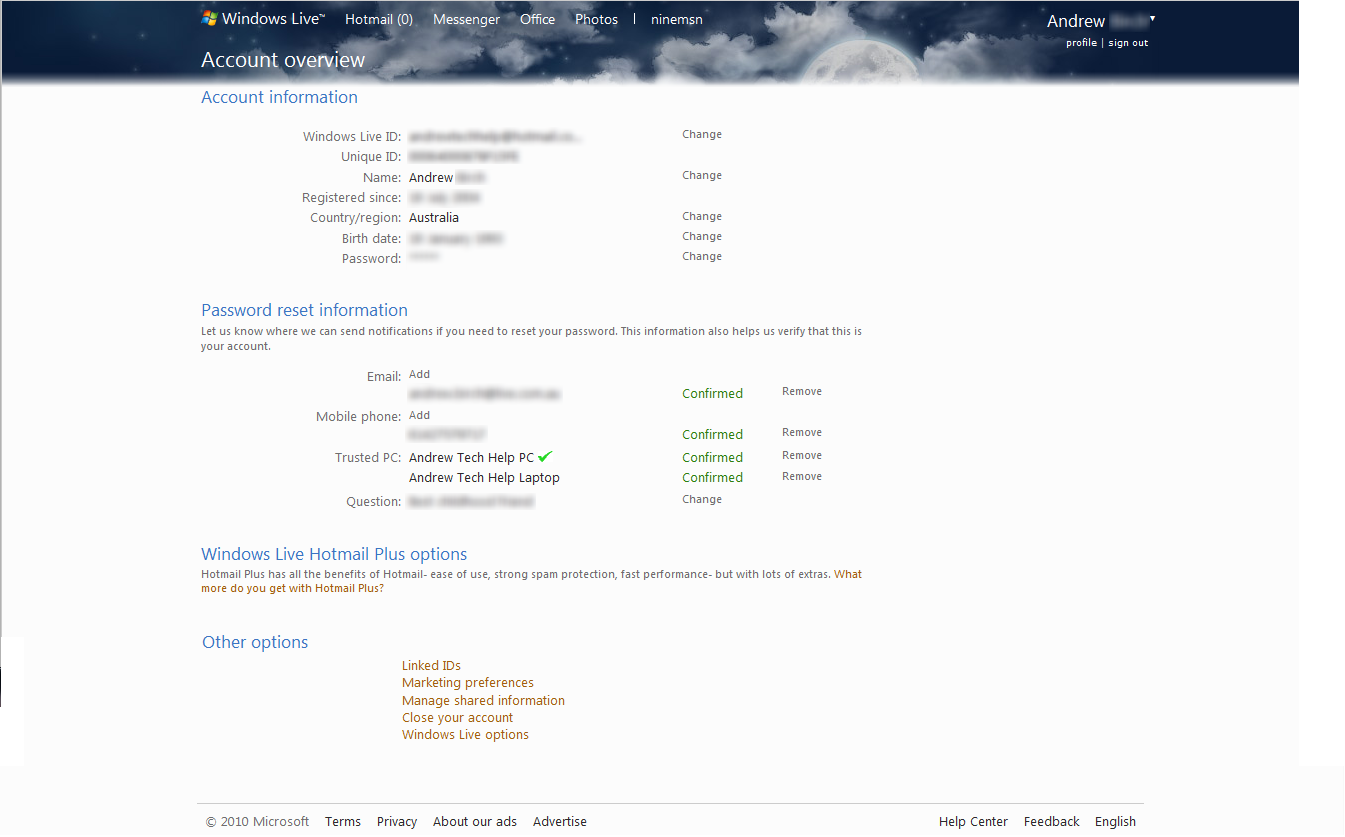Change language via English link
1345x837 pixels.
coord(1115,821)
